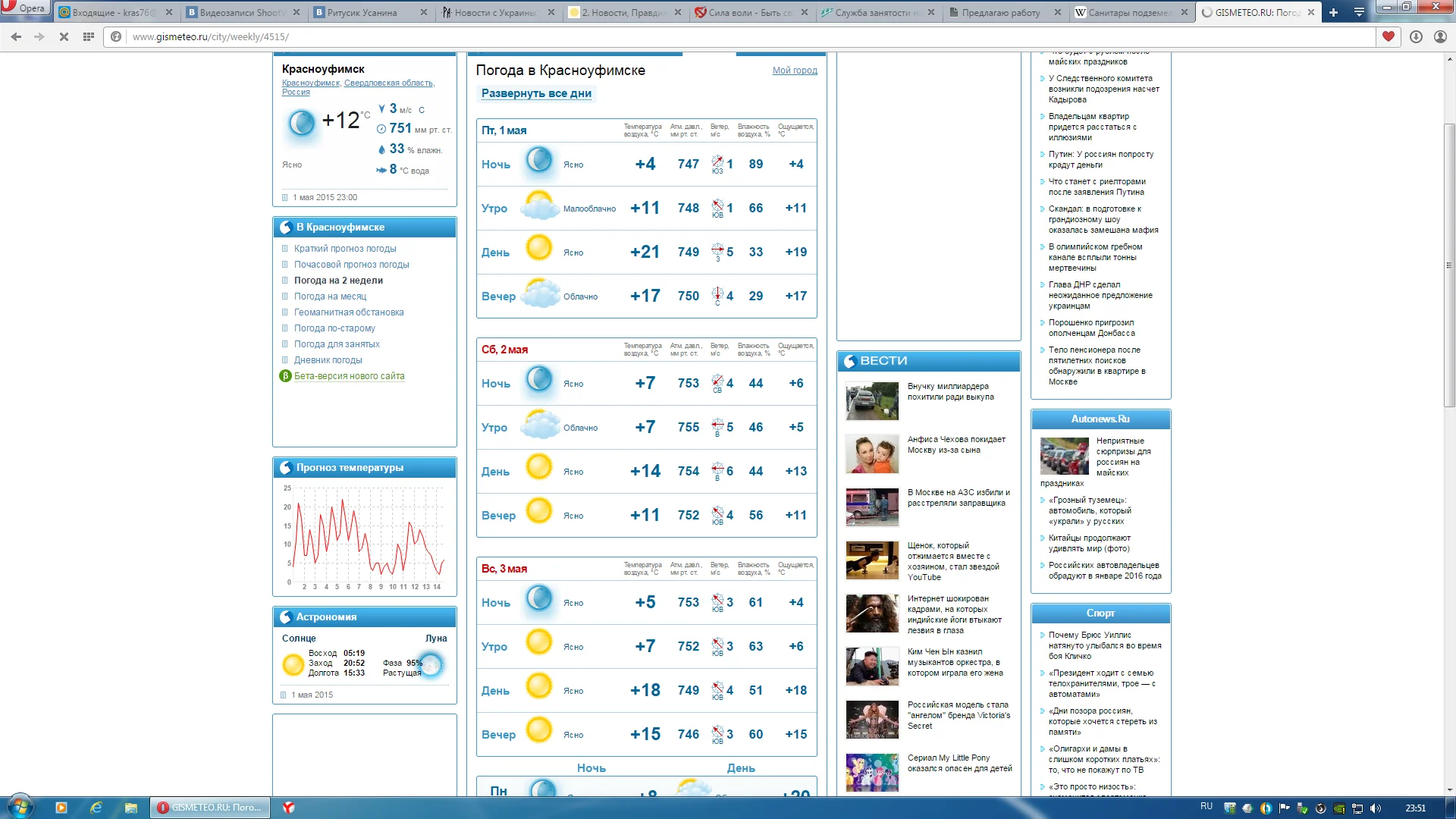This screenshot has width=1456, height=819.
Task: Click the volume speaker icon in system tray
Action: click(x=1376, y=808)
